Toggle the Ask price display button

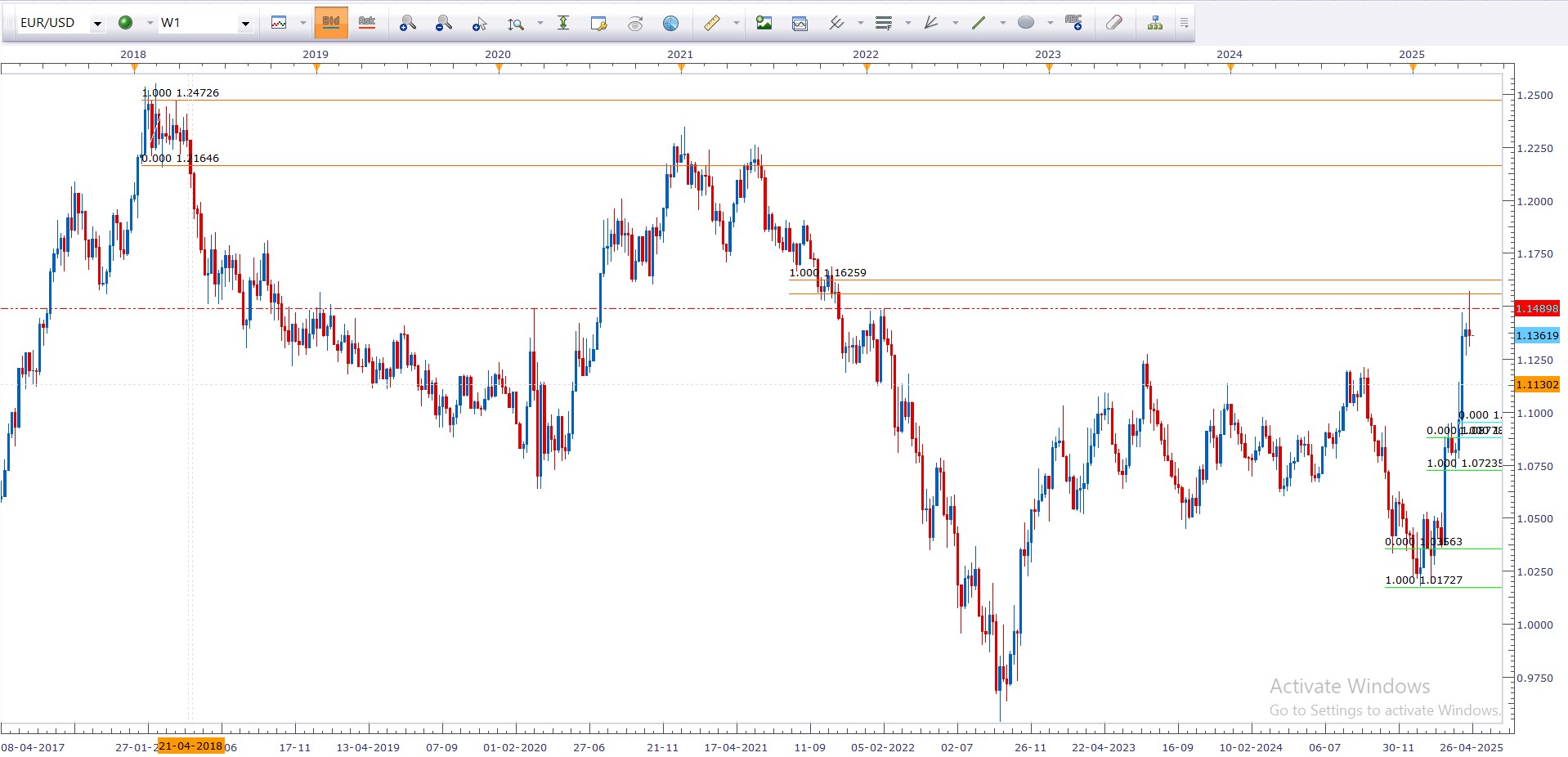click(367, 23)
